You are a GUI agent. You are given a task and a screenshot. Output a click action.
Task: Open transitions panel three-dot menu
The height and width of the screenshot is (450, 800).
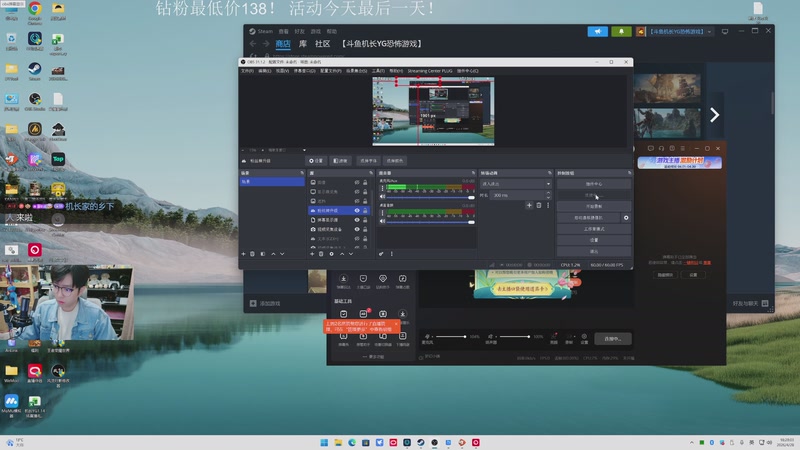tap(548, 205)
